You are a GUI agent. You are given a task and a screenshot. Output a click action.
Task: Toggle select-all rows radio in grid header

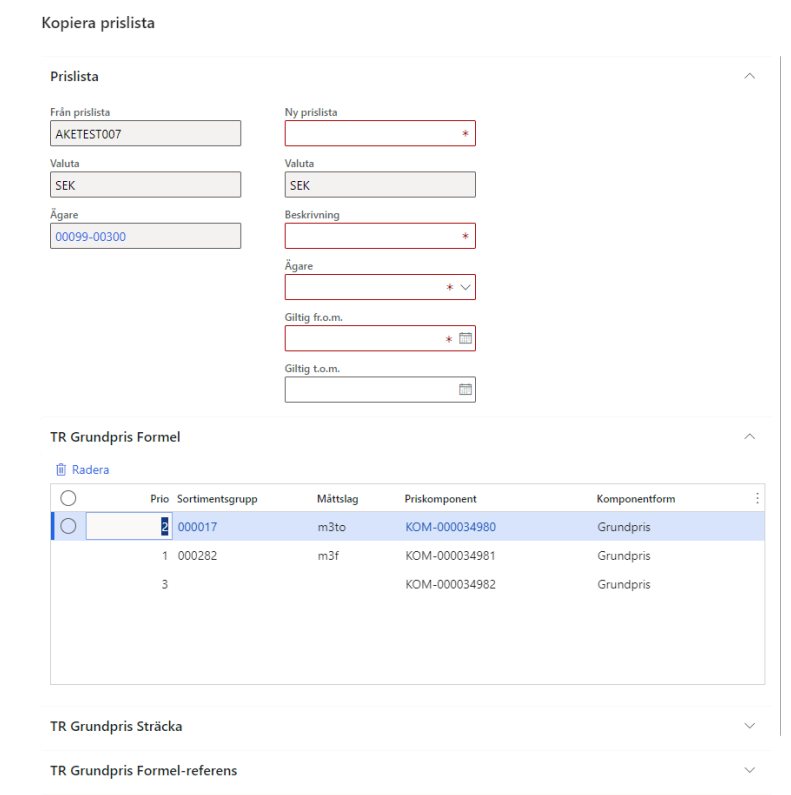(69, 498)
